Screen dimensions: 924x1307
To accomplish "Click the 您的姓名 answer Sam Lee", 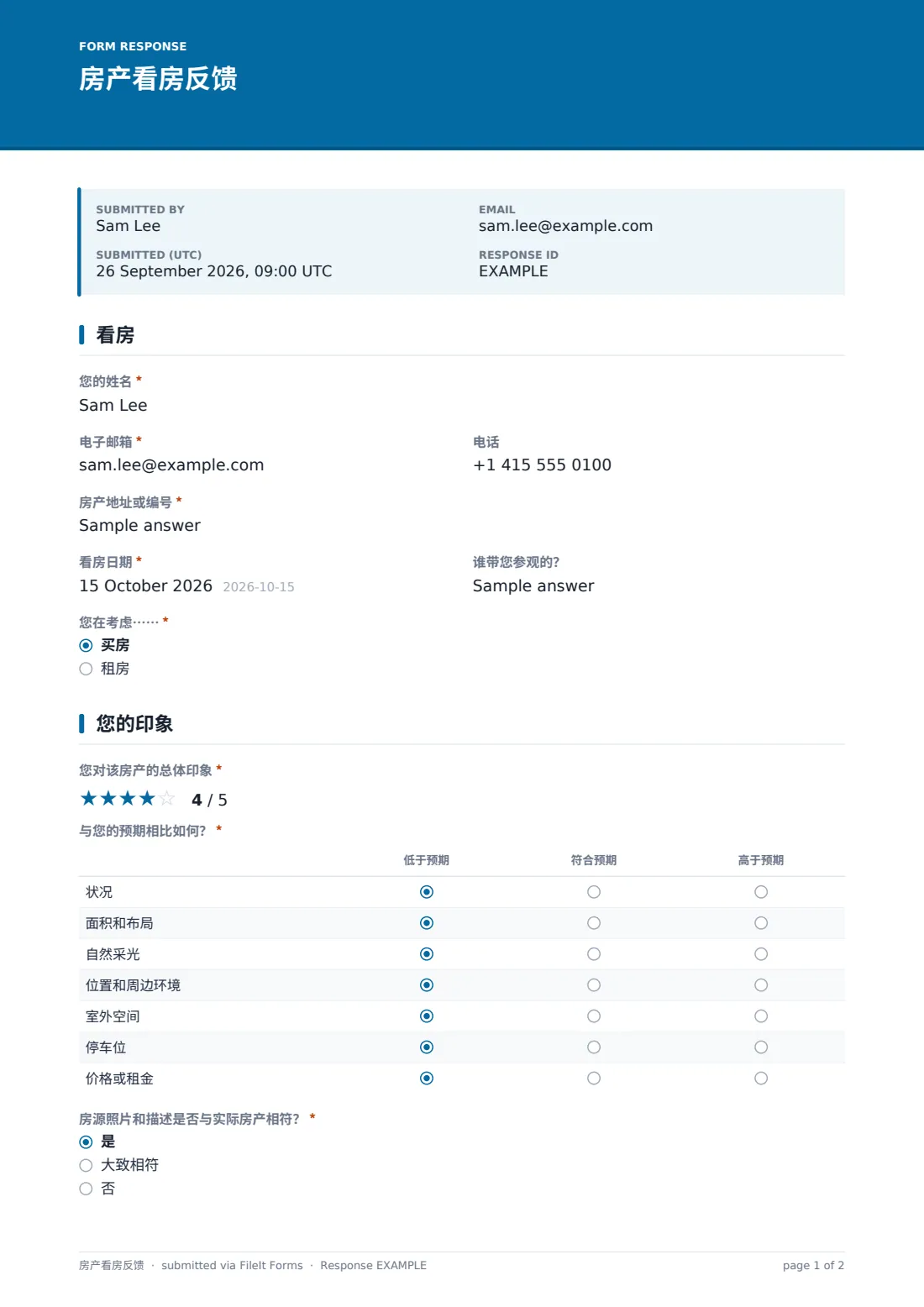I will coord(113,406).
